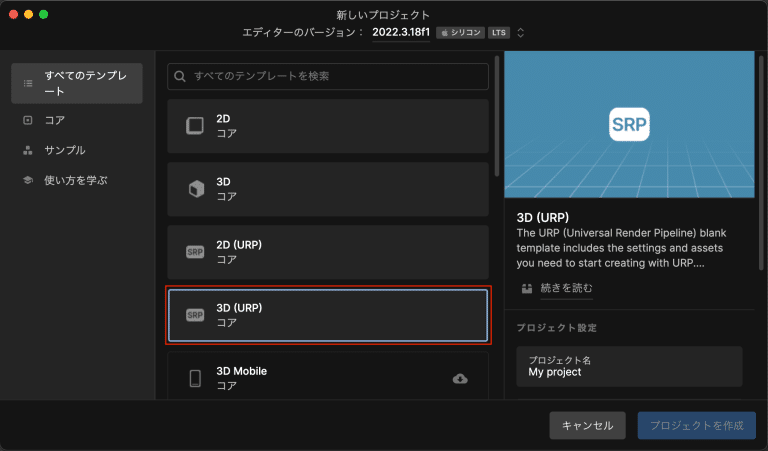
Task: Click the SRP icon of 2D (URP)
Action: click(x=195, y=252)
